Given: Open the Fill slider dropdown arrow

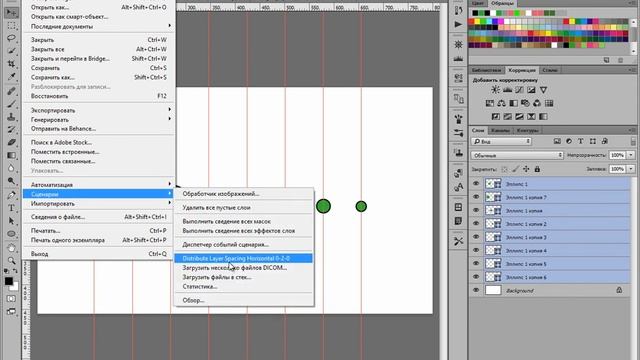Looking at the screenshot, I should click(x=631, y=169).
